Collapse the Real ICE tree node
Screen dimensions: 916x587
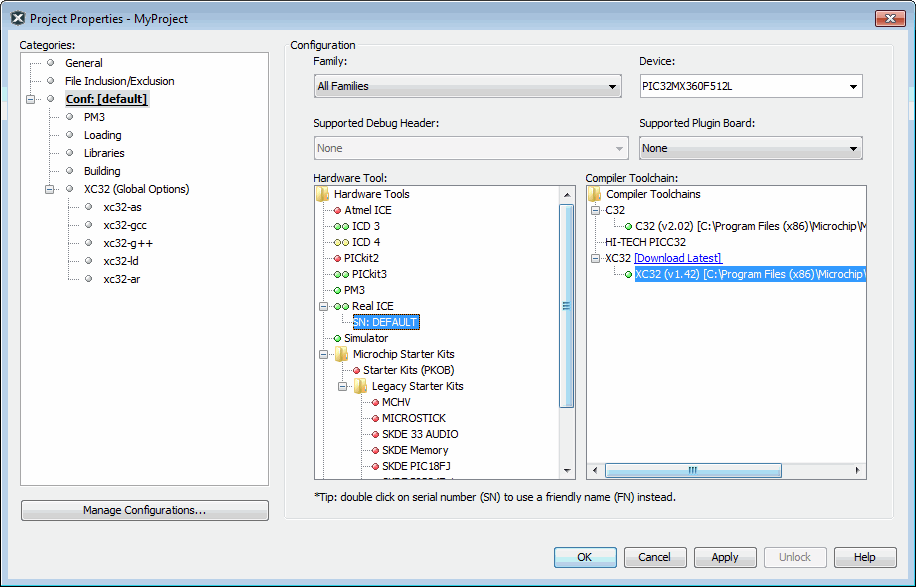coord(323,306)
